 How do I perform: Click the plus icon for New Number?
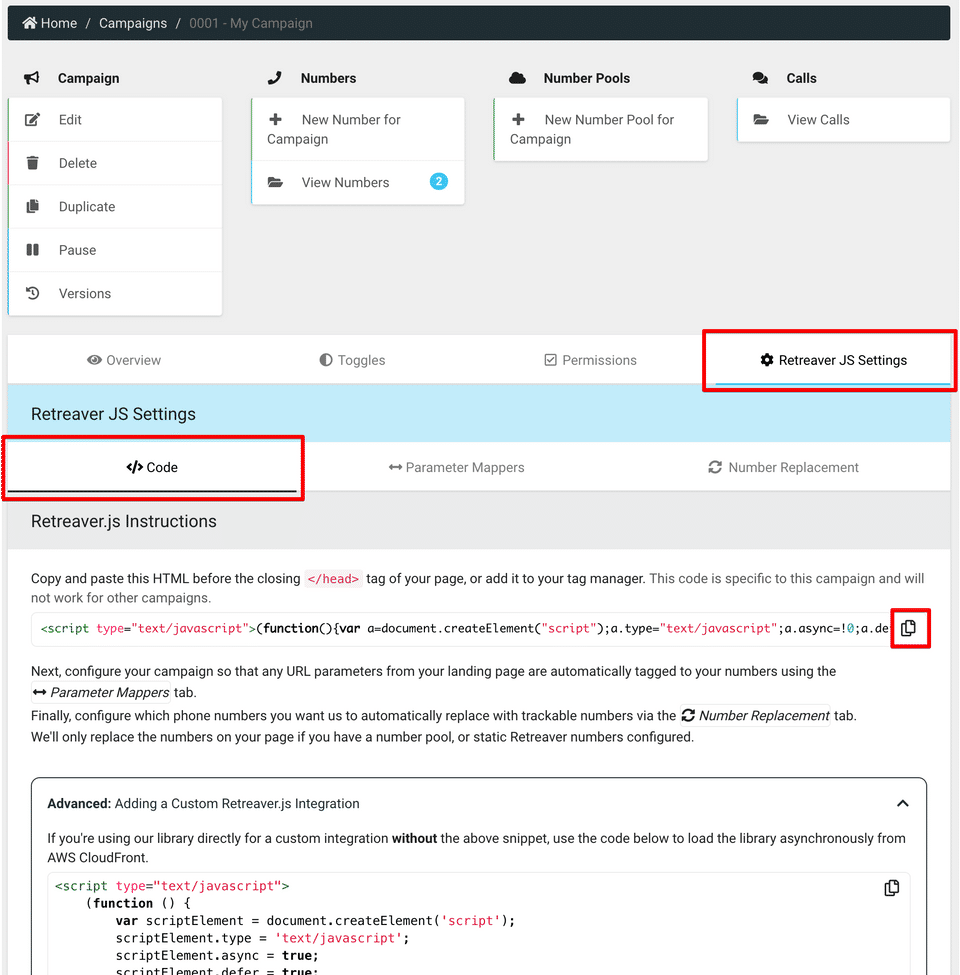(275, 119)
